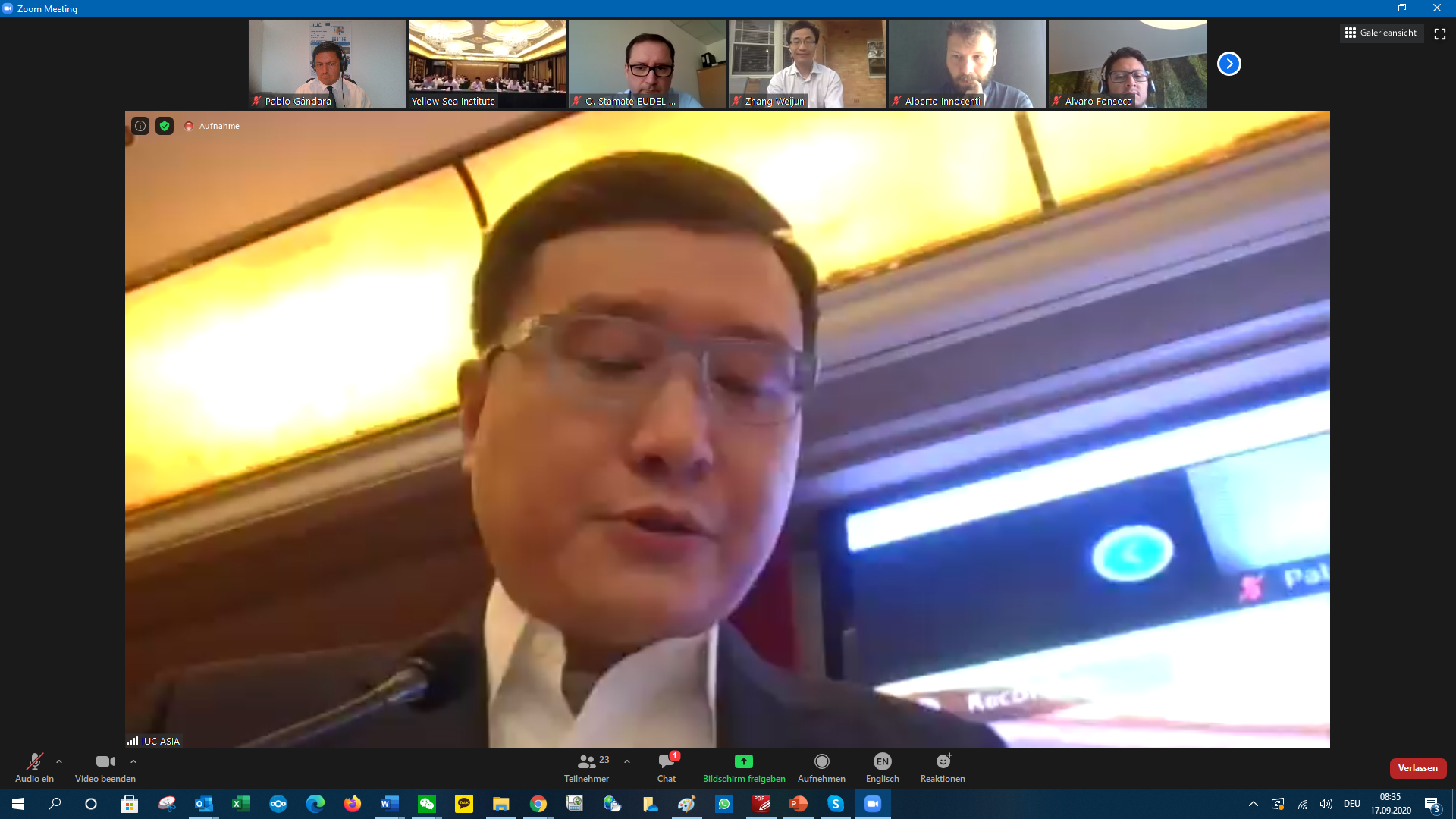Expand video options arrow
Viewport: 1456px width, 819px height.
point(133,761)
